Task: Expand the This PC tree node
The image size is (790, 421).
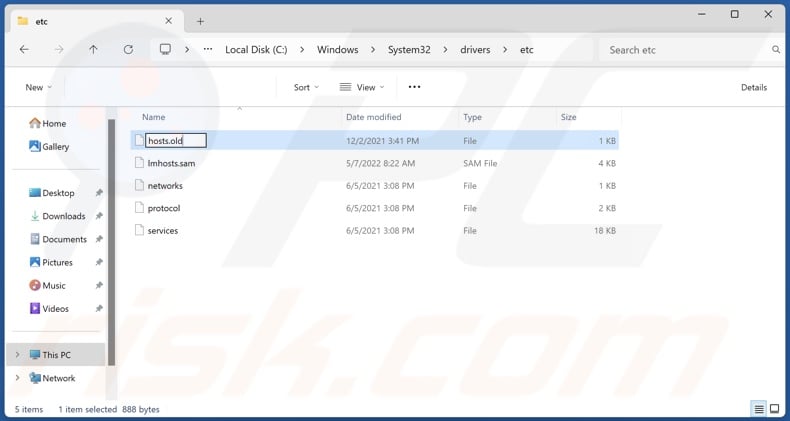Action: click(18, 355)
